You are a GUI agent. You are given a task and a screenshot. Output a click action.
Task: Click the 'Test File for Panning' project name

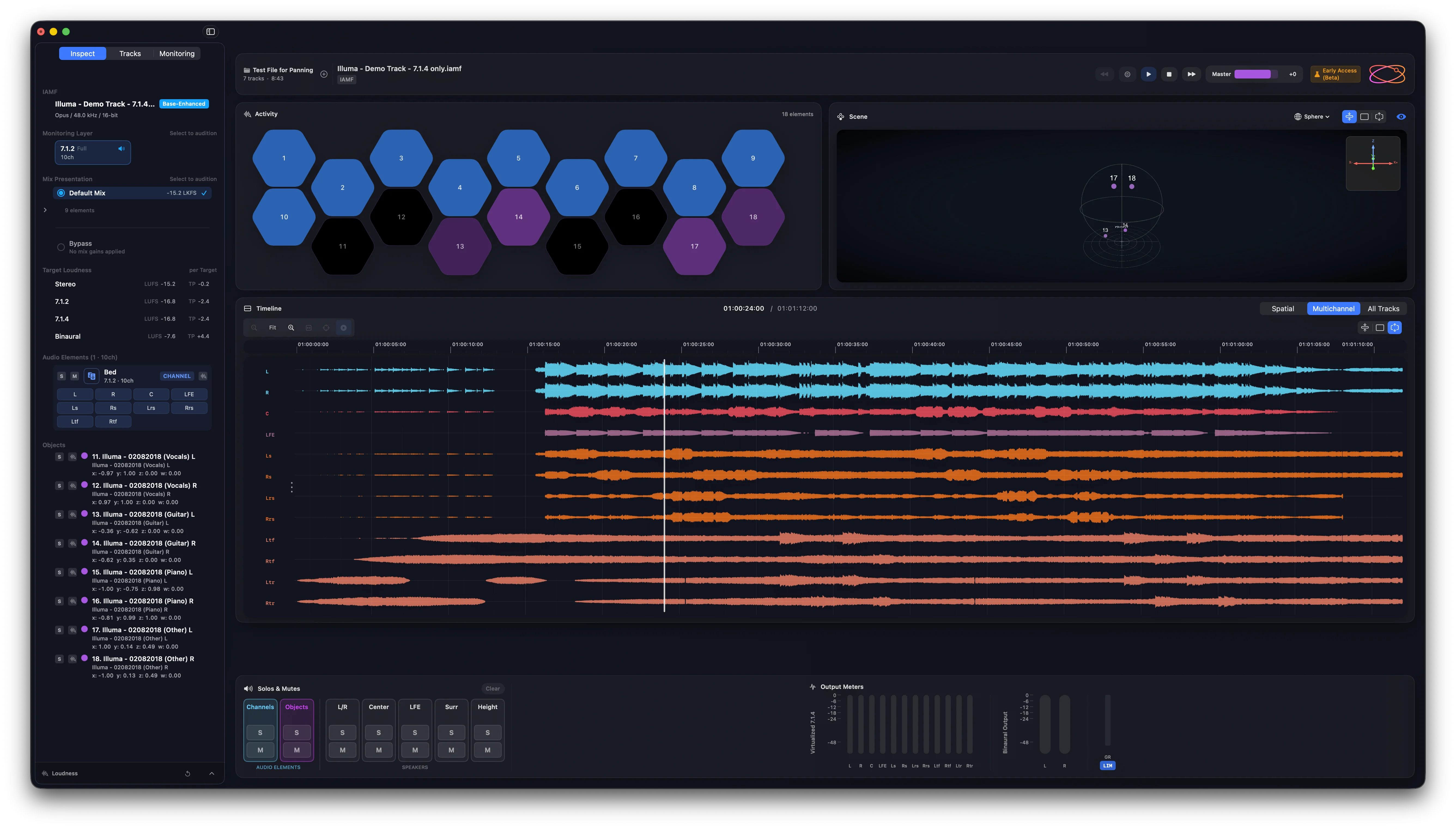click(x=283, y=71)
